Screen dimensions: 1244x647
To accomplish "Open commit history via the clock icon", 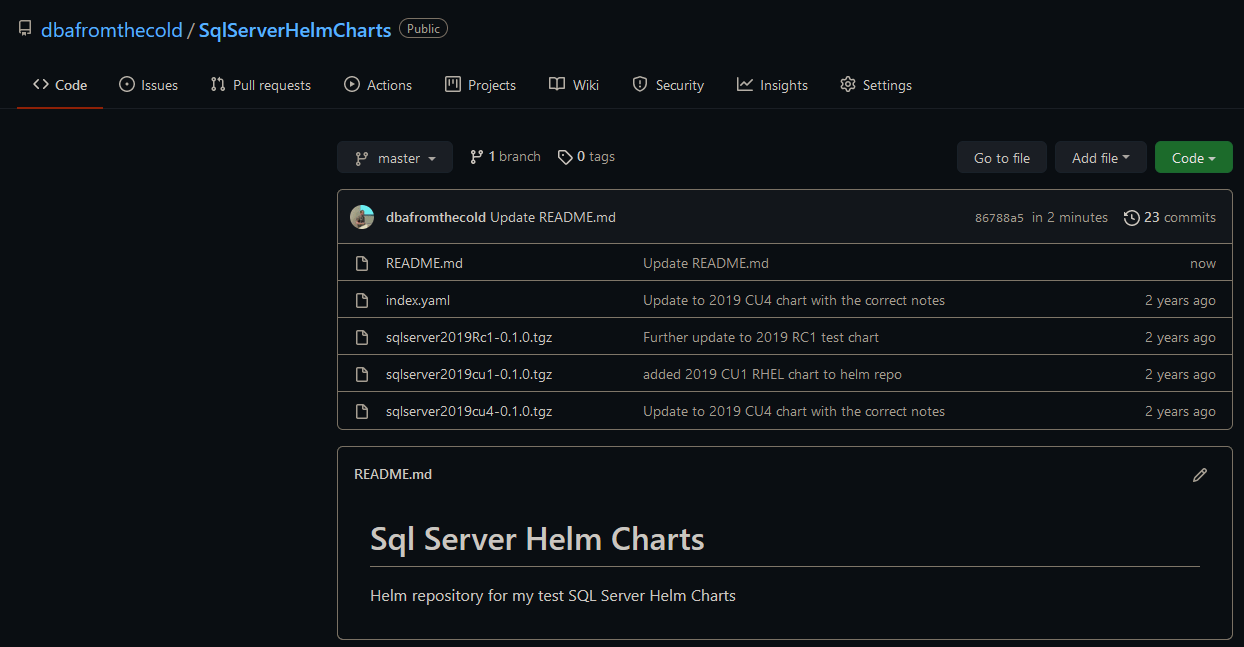I will [1132, 217].
